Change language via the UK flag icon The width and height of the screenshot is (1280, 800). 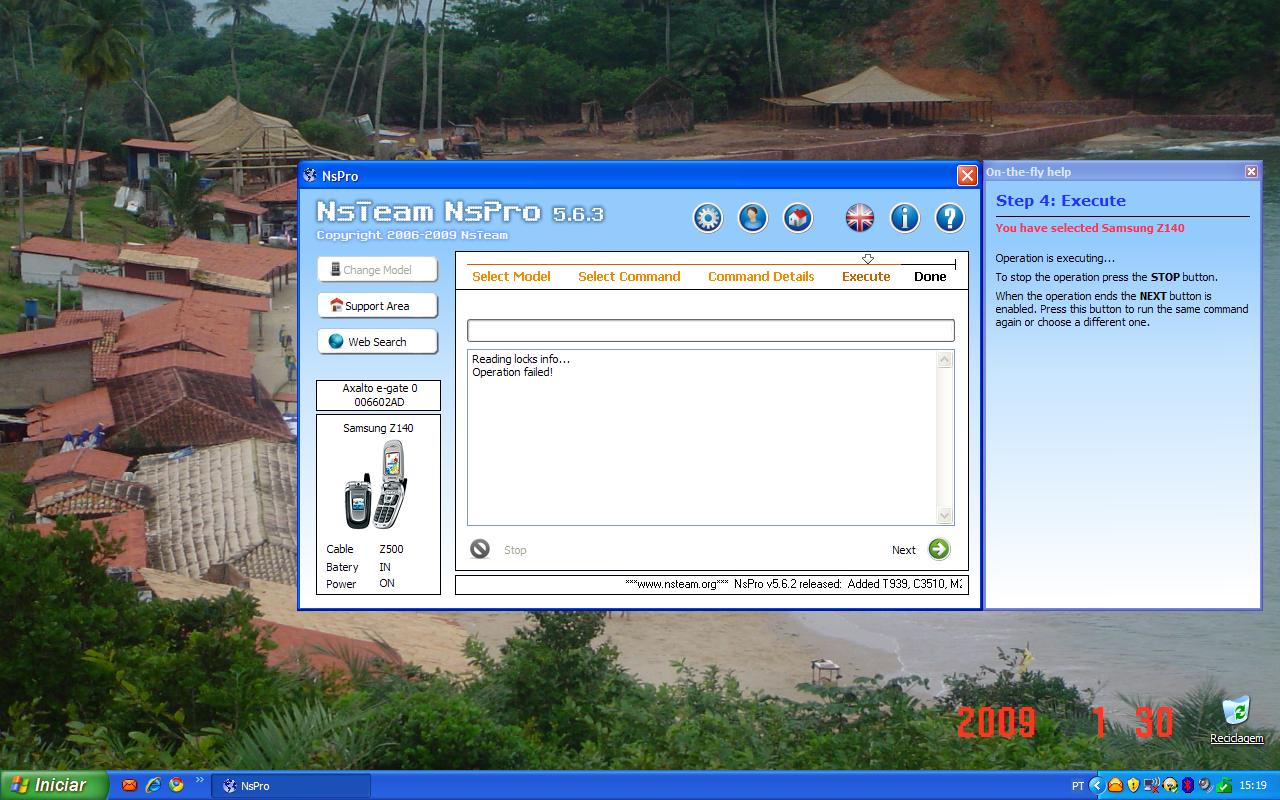click(x=860, y=218)
